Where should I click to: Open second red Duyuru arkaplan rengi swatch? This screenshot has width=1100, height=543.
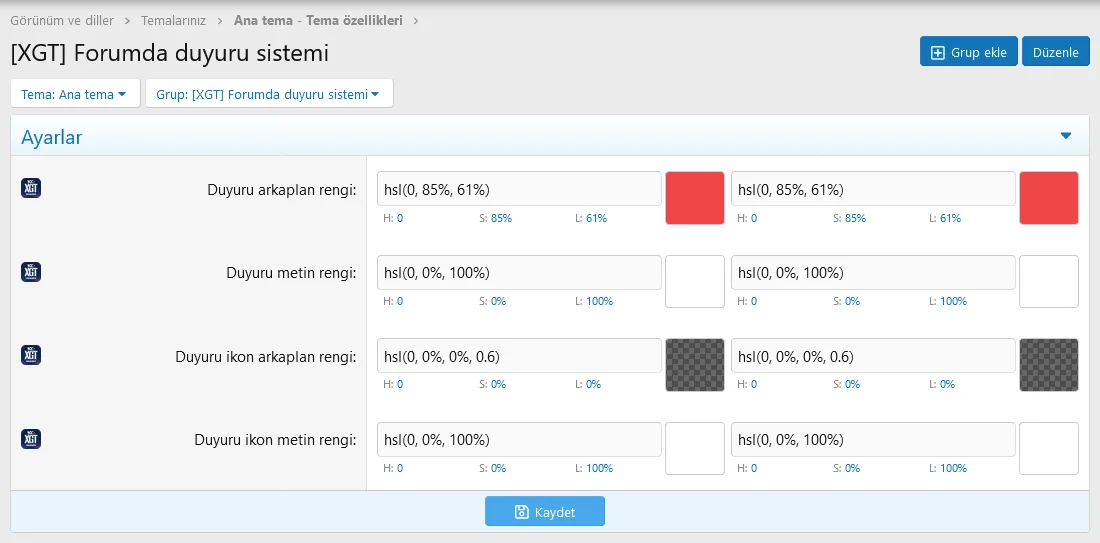click(x=1048, y=198)
